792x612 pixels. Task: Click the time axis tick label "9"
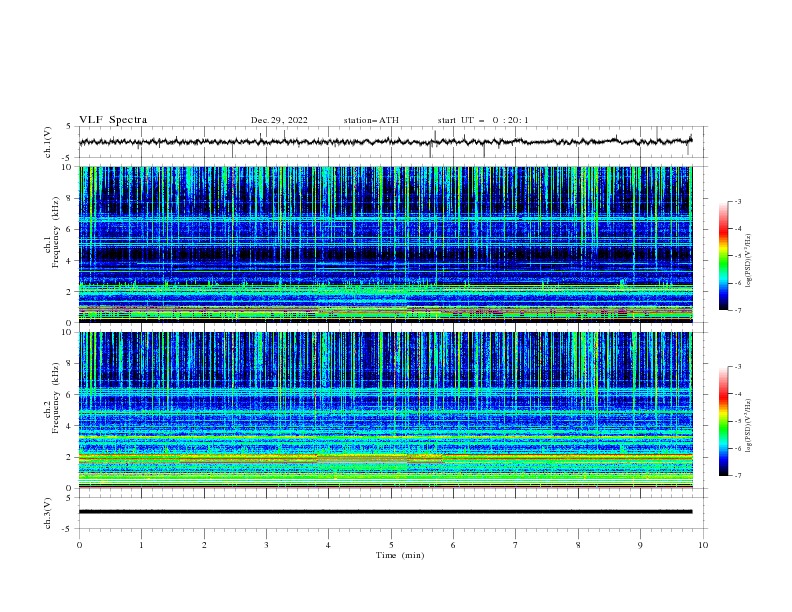click(640, 545)
